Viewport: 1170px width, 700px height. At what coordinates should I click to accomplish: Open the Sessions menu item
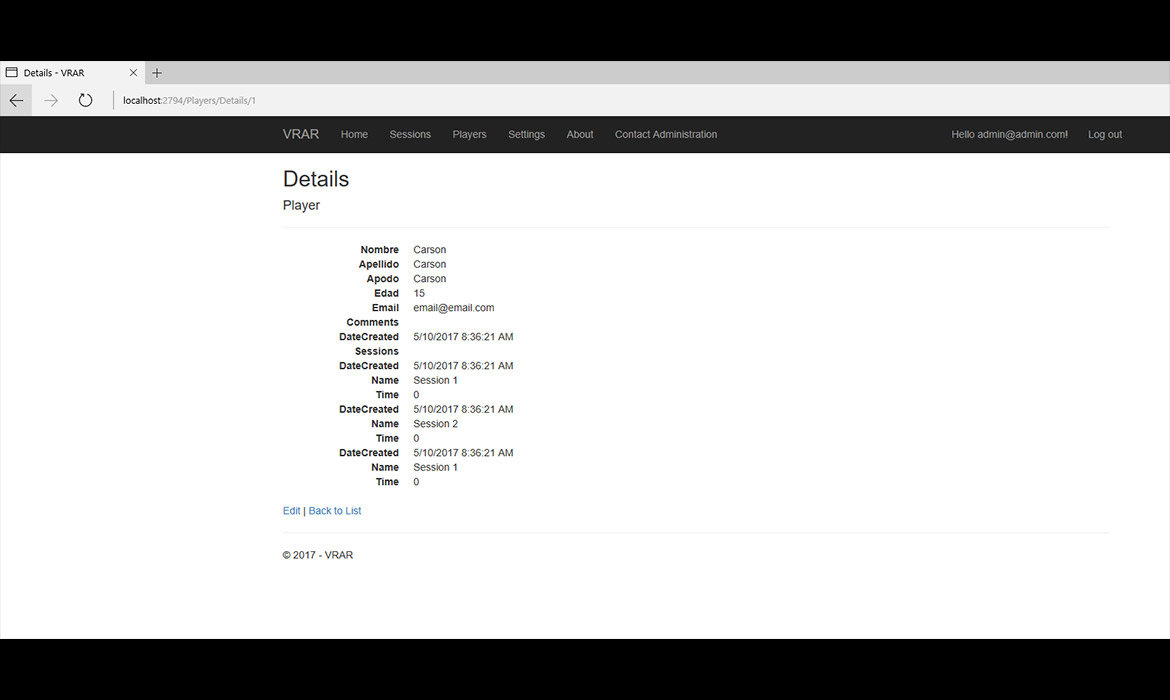point(410,134)
